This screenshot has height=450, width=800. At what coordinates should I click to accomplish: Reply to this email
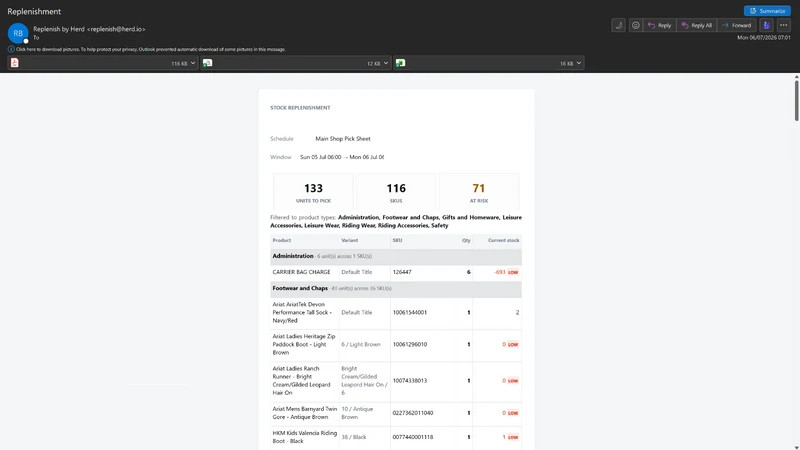point(659,25)
